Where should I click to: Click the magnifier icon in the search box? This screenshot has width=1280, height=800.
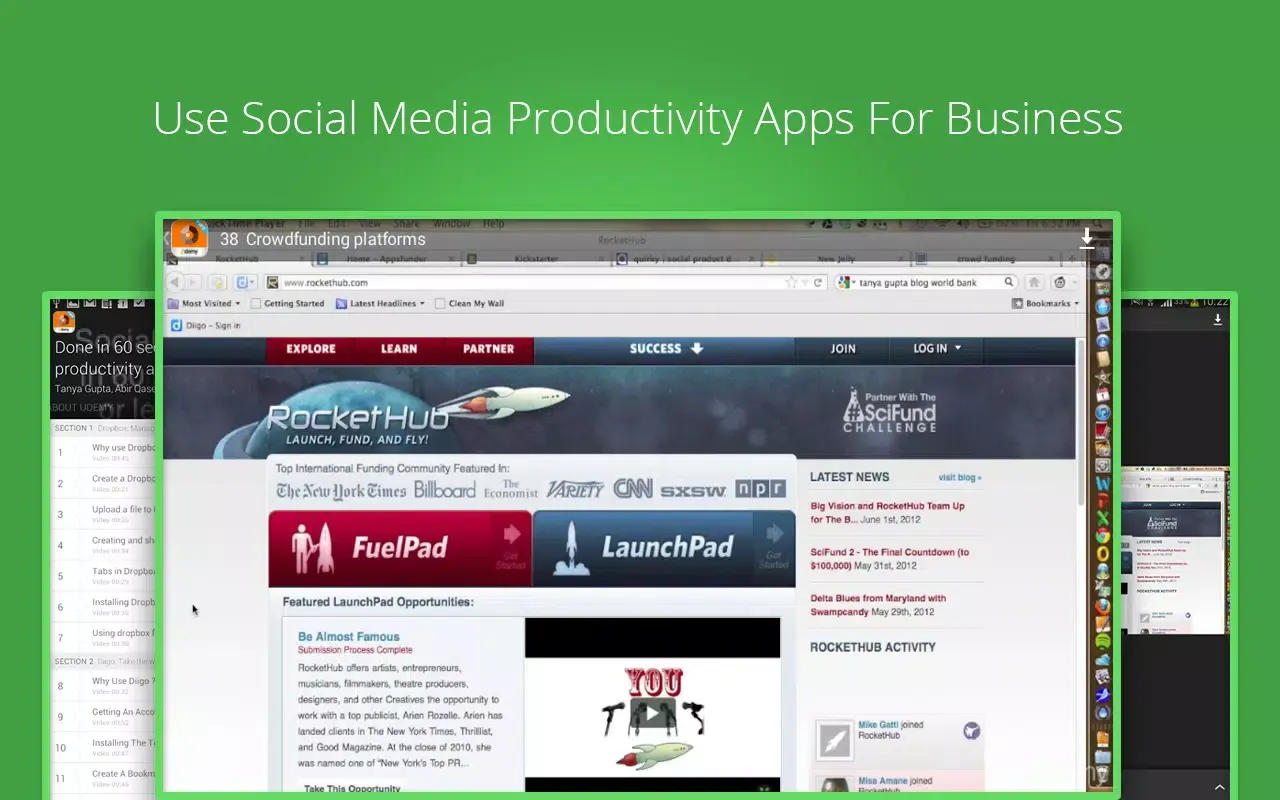tap(1009, 283)
